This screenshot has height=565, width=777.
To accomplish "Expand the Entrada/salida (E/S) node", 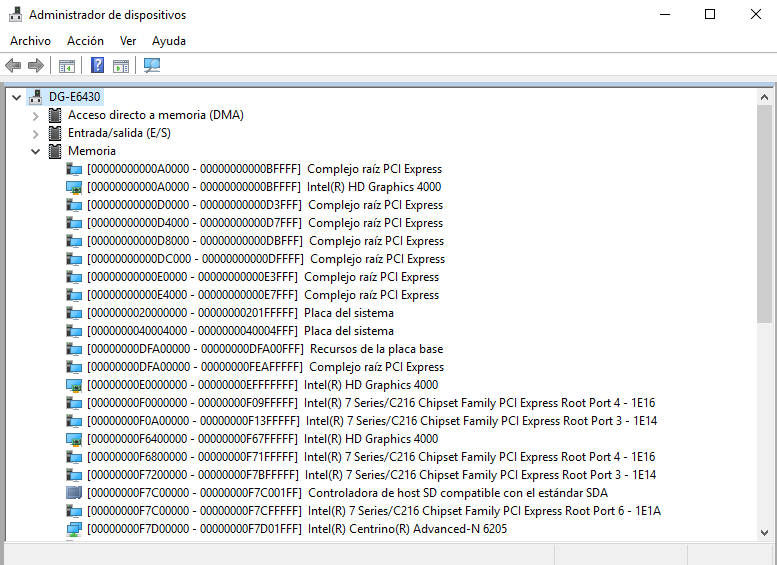I will 35,134.
